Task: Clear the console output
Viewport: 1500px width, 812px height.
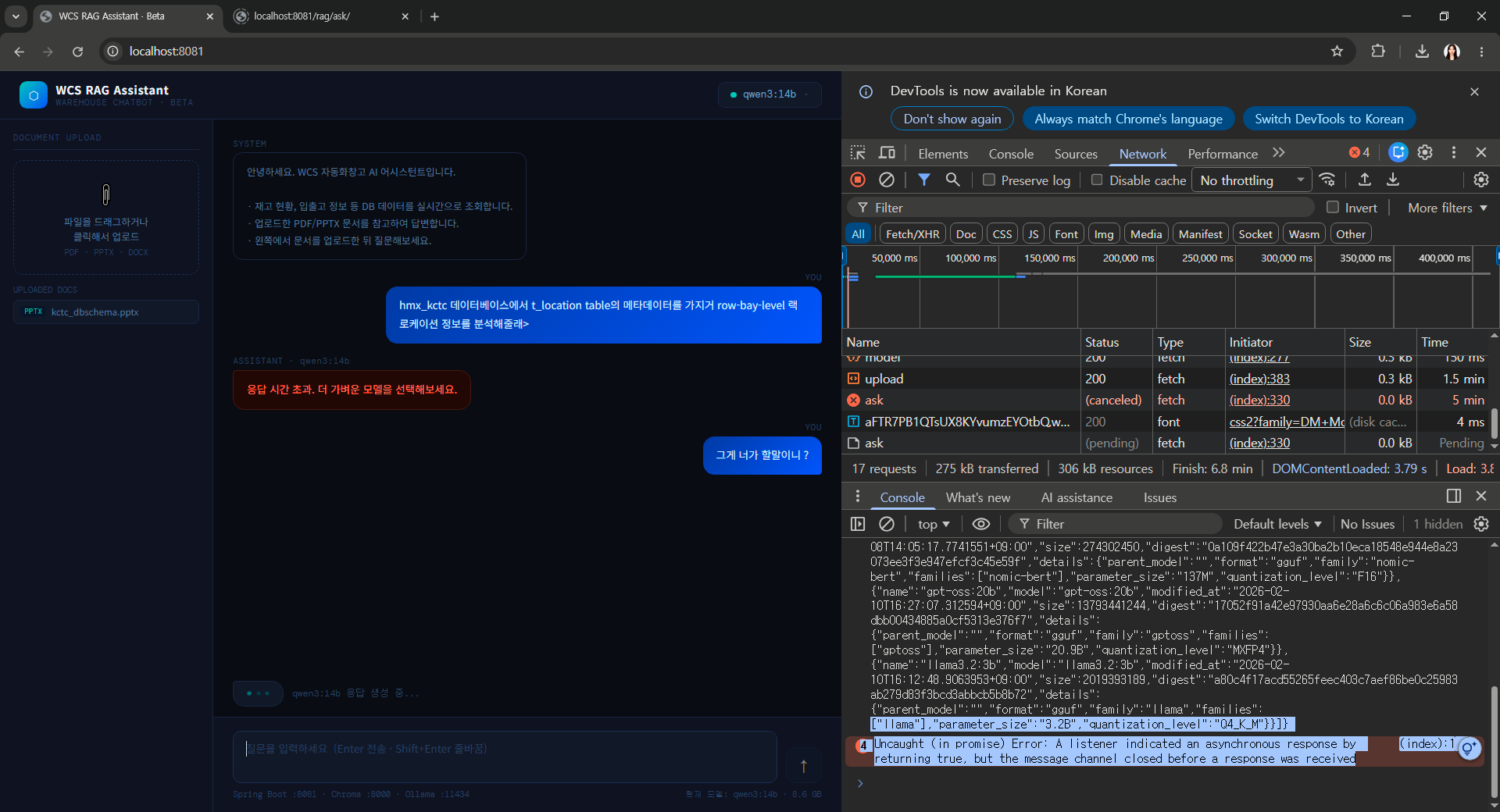Action: 886,524
